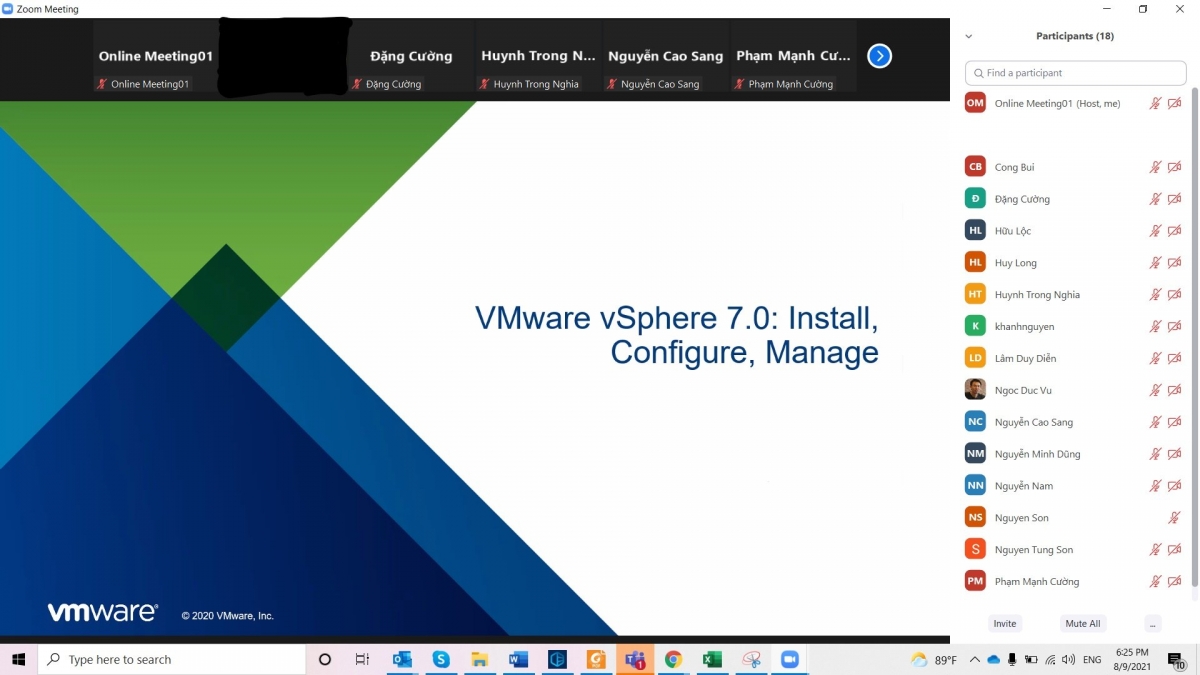
Task: Collapse the Participants panel chevron
Action: coord(968,36)
